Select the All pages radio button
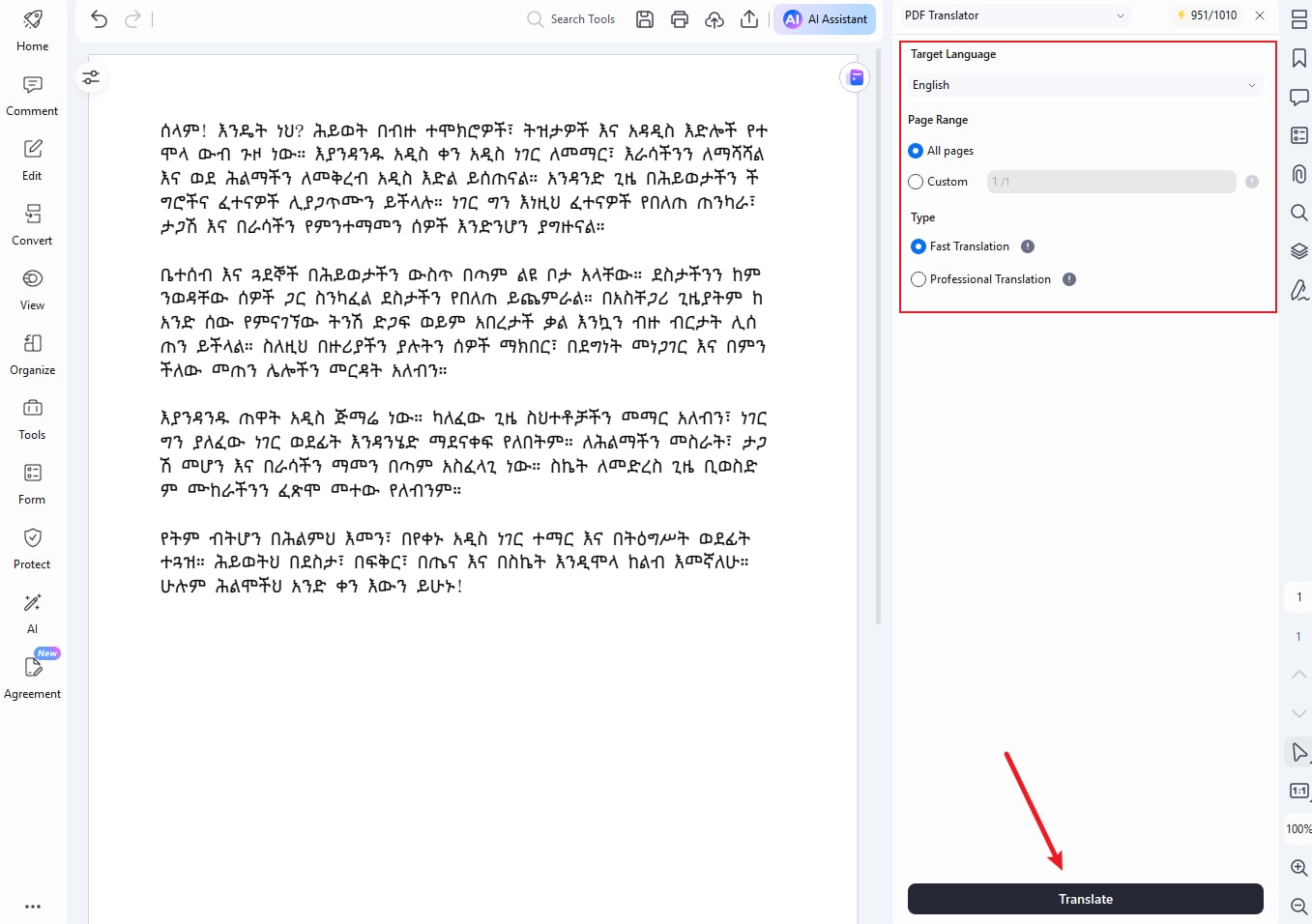Screen dimensions: 1312x924 [916, 151]
